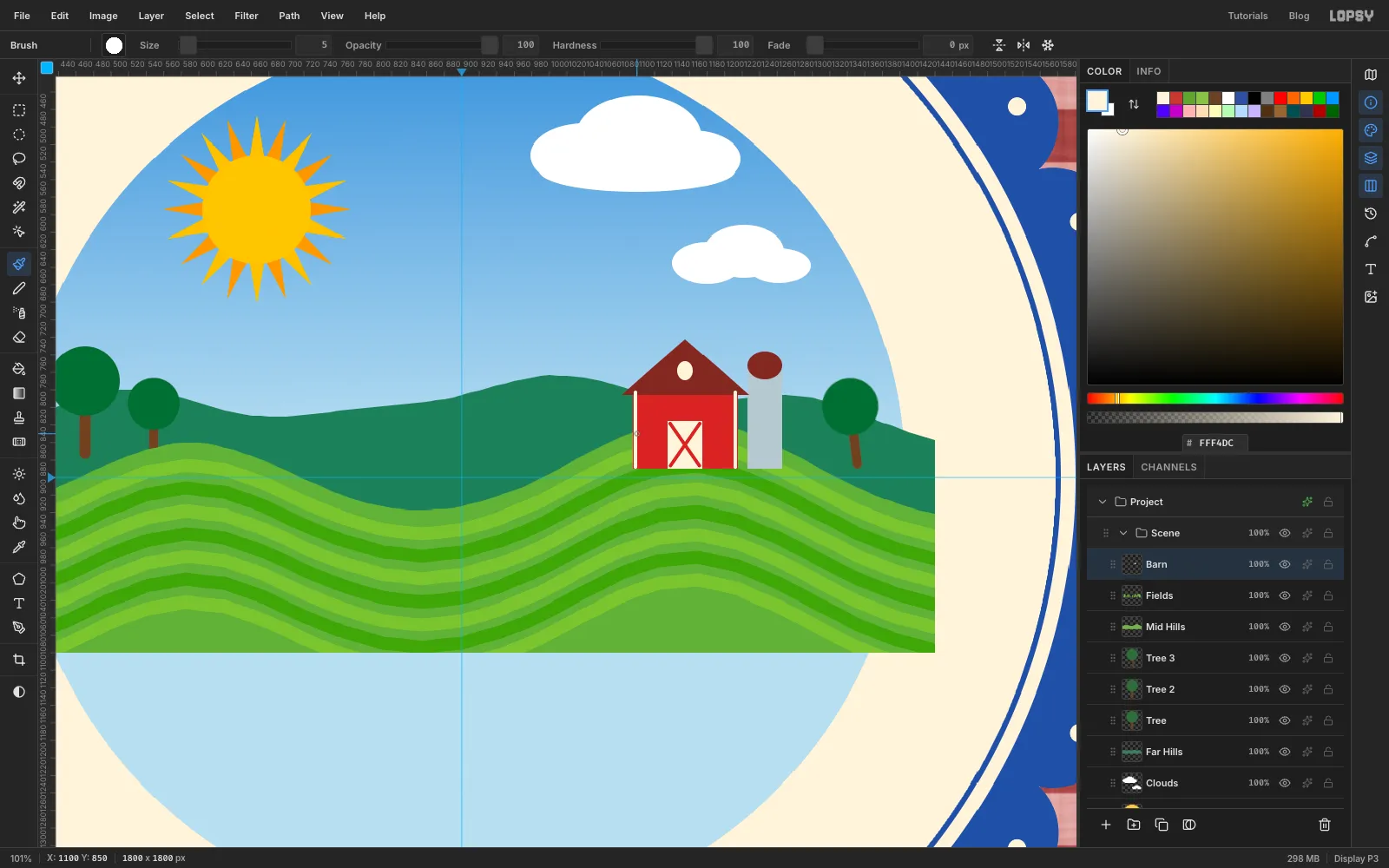1389x868 pixels.
Task: Open the File menu
Action: [22, 16]
